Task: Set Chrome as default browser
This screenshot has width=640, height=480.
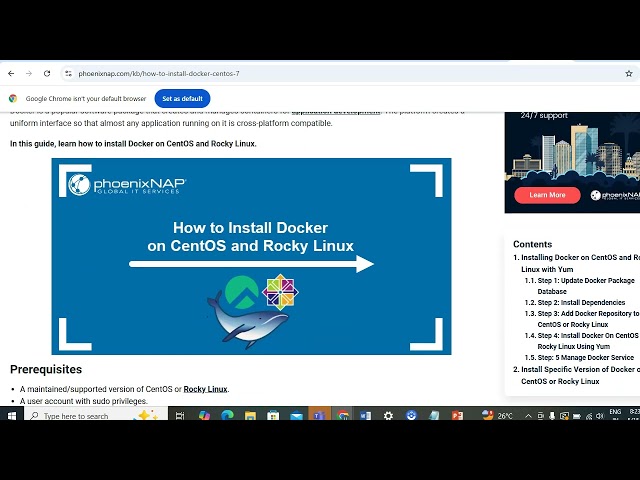Action: pyautogui.click(x=182, y=98)
